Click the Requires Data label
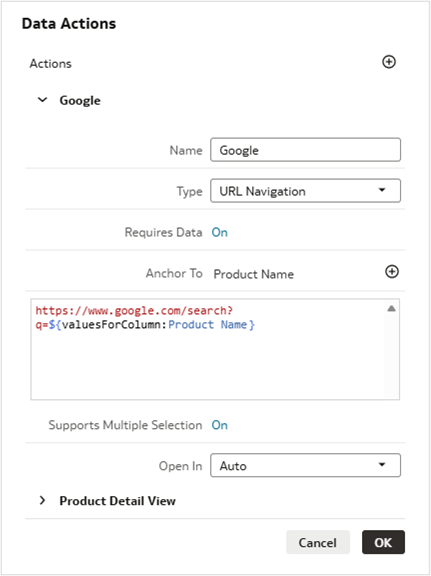The height and width of the screenshot is (576, 431). point(164,233)
